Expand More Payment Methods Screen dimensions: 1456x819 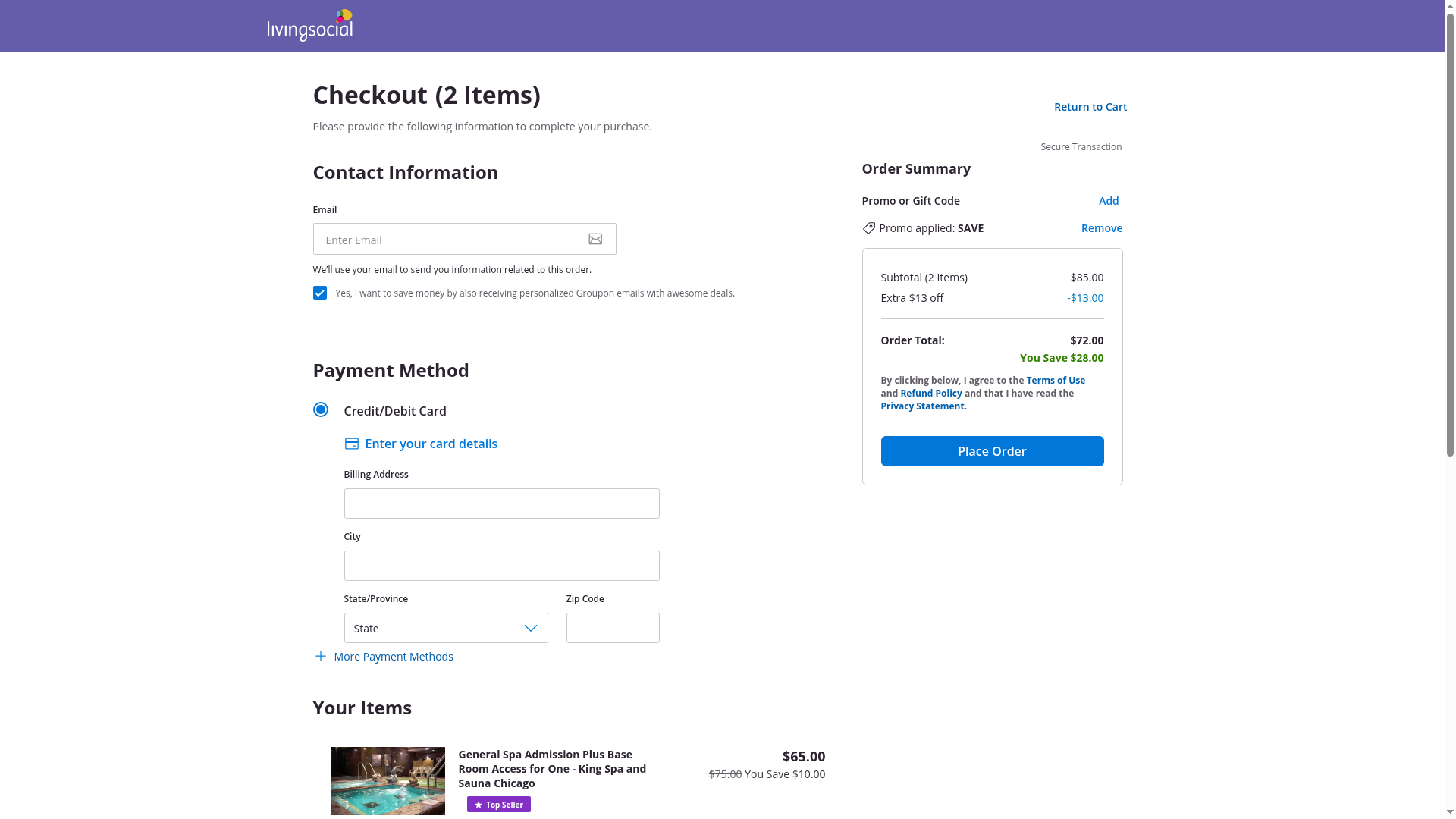[393, 657]
